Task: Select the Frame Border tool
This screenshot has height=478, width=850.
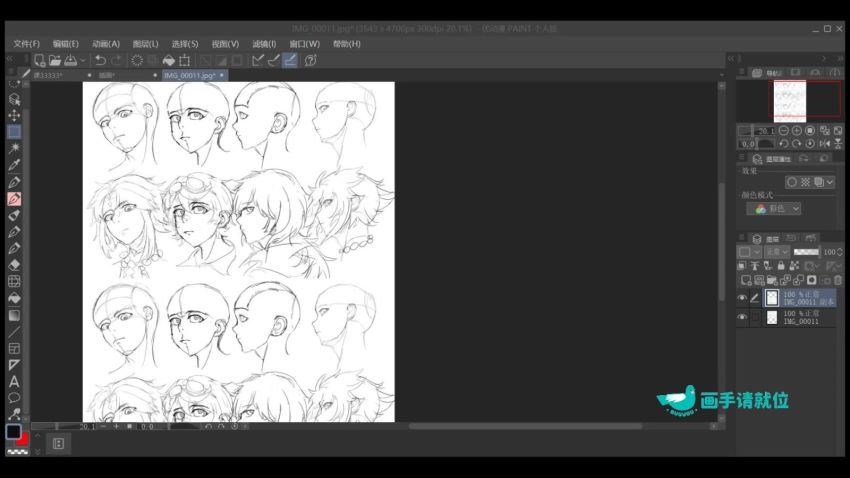Action: pyautogui.click(x=14, y=348)
